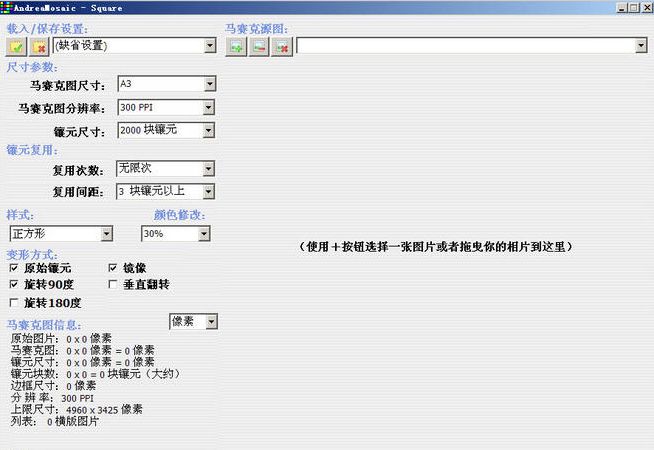Screen dimensions: 654x450
Task: Click the clear all source images icon with red X
Action: 282,46
